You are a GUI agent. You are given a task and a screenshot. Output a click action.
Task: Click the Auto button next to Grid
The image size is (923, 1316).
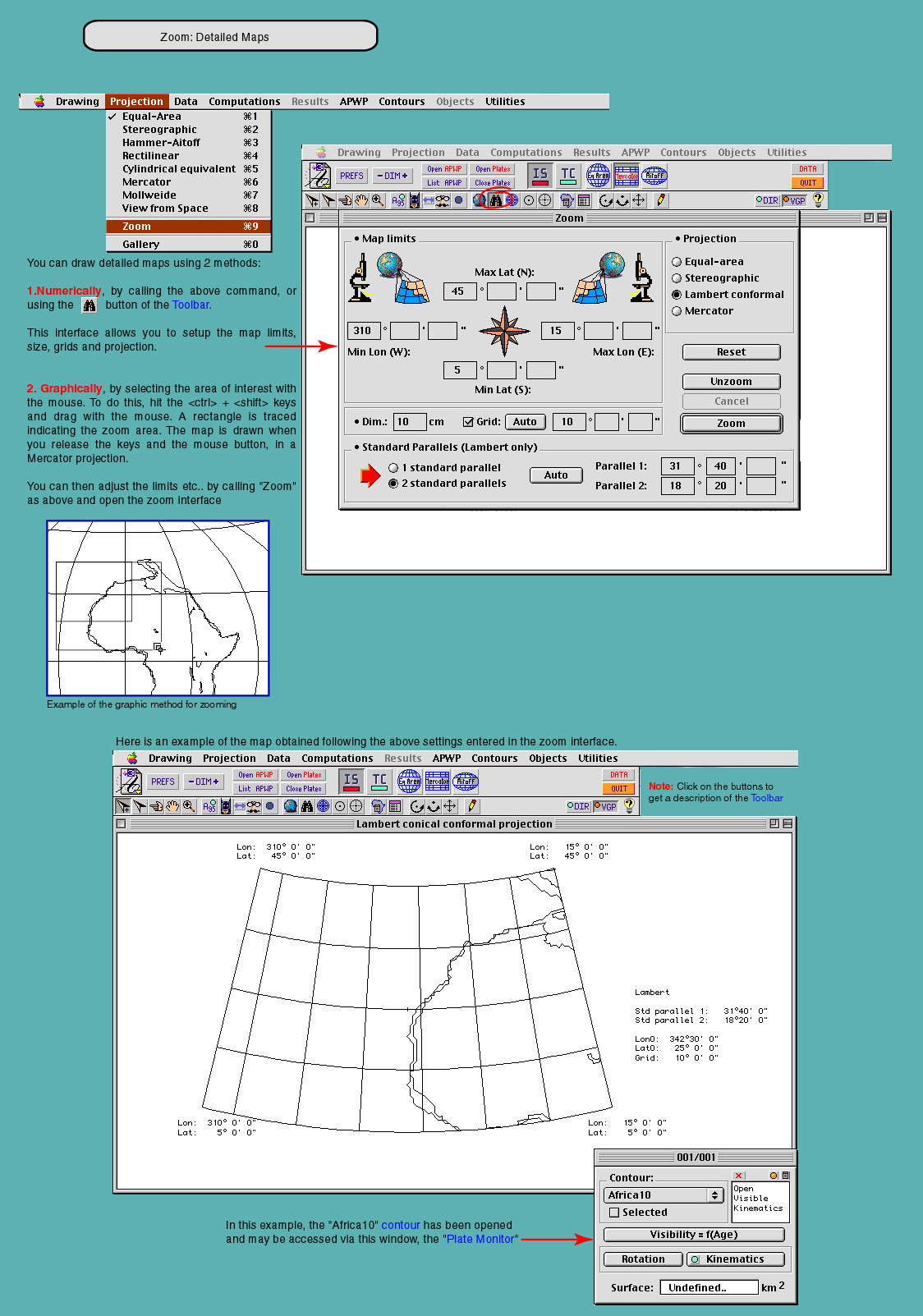click(x=525, y=422)
